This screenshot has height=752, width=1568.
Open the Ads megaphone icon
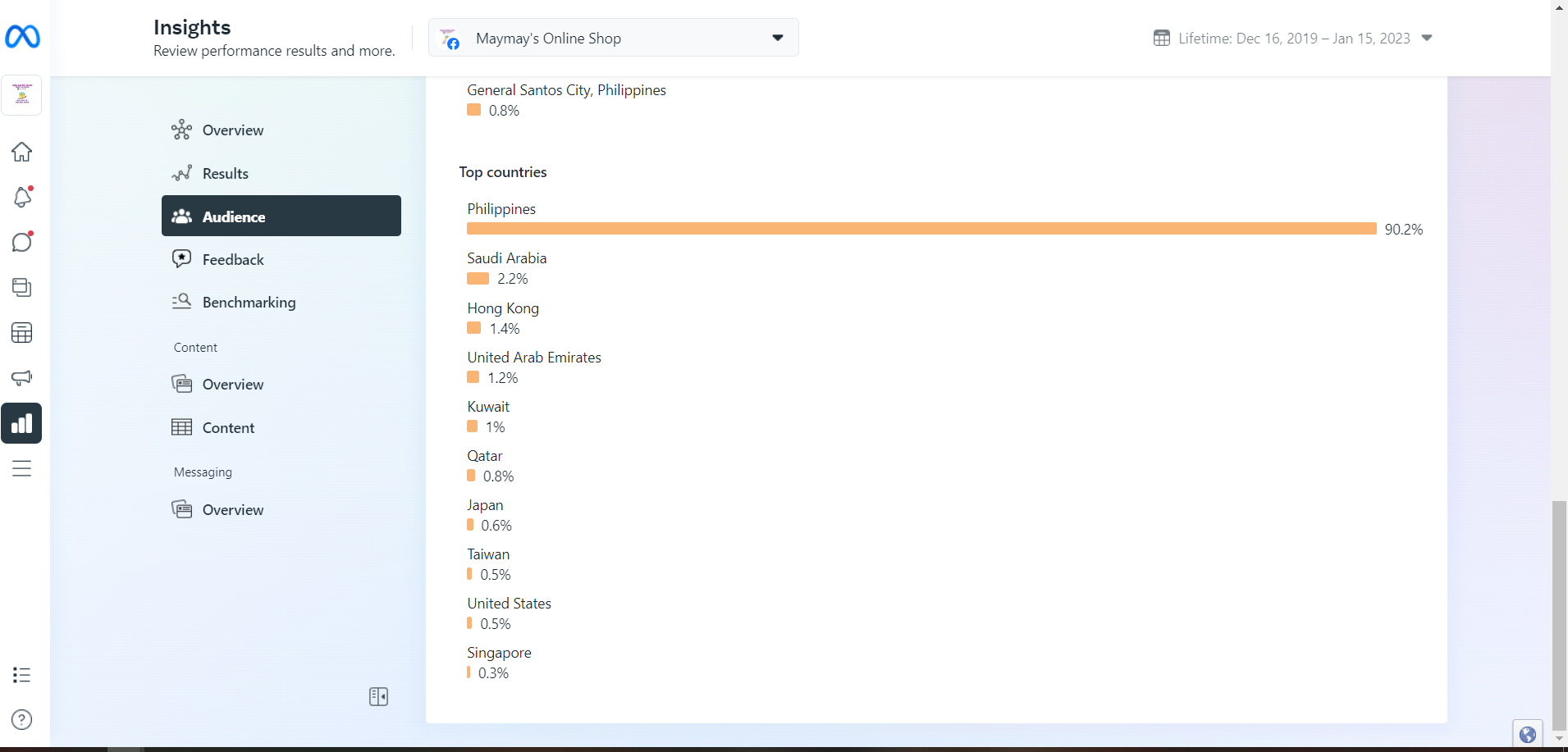coord(22,377)
